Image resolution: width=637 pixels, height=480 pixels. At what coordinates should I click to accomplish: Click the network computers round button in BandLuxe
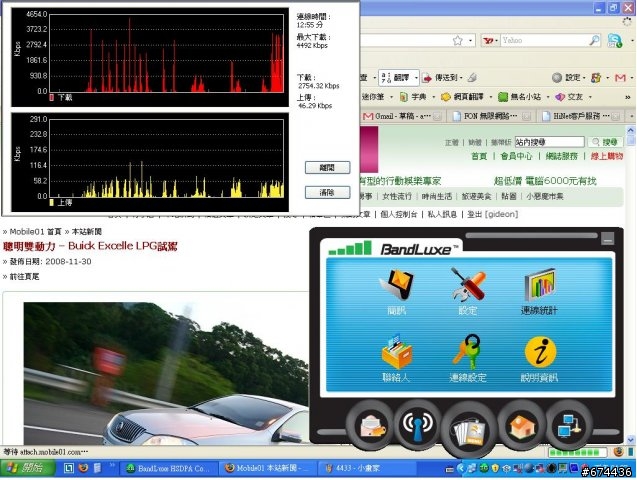click(x=568, y=426)
